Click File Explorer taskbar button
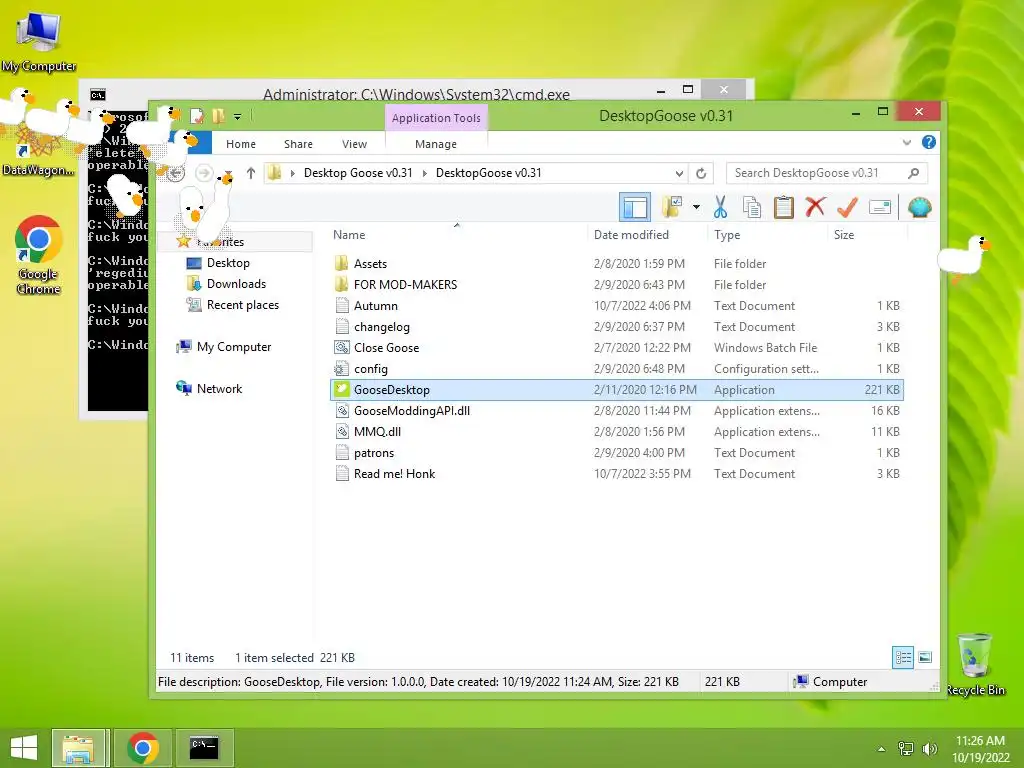Screen dimensions: 1024x768 tap(78, 748)
